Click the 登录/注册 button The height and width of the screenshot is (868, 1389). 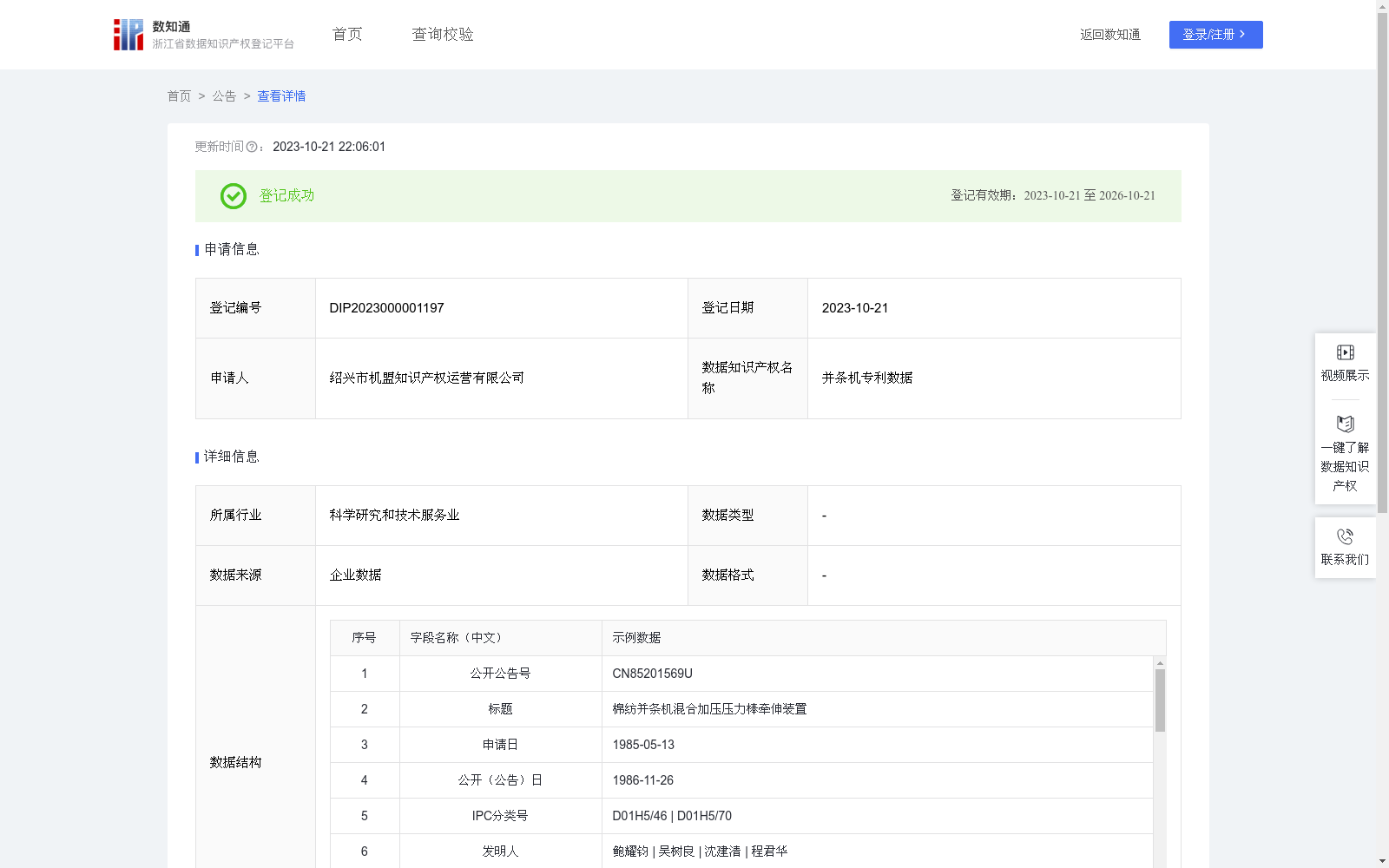1216,35
